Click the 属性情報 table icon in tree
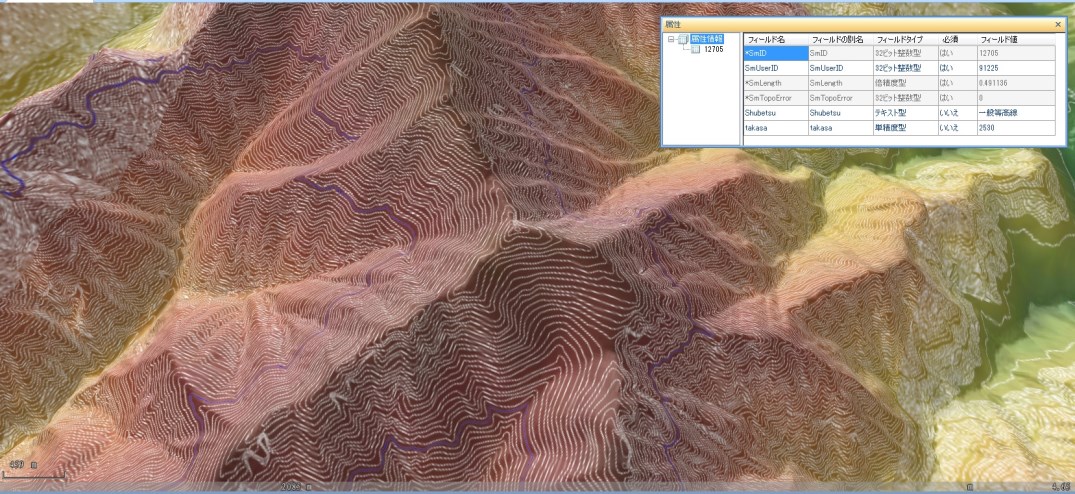1075x494 pixels. pyautogui.click(x=683, y=40)
